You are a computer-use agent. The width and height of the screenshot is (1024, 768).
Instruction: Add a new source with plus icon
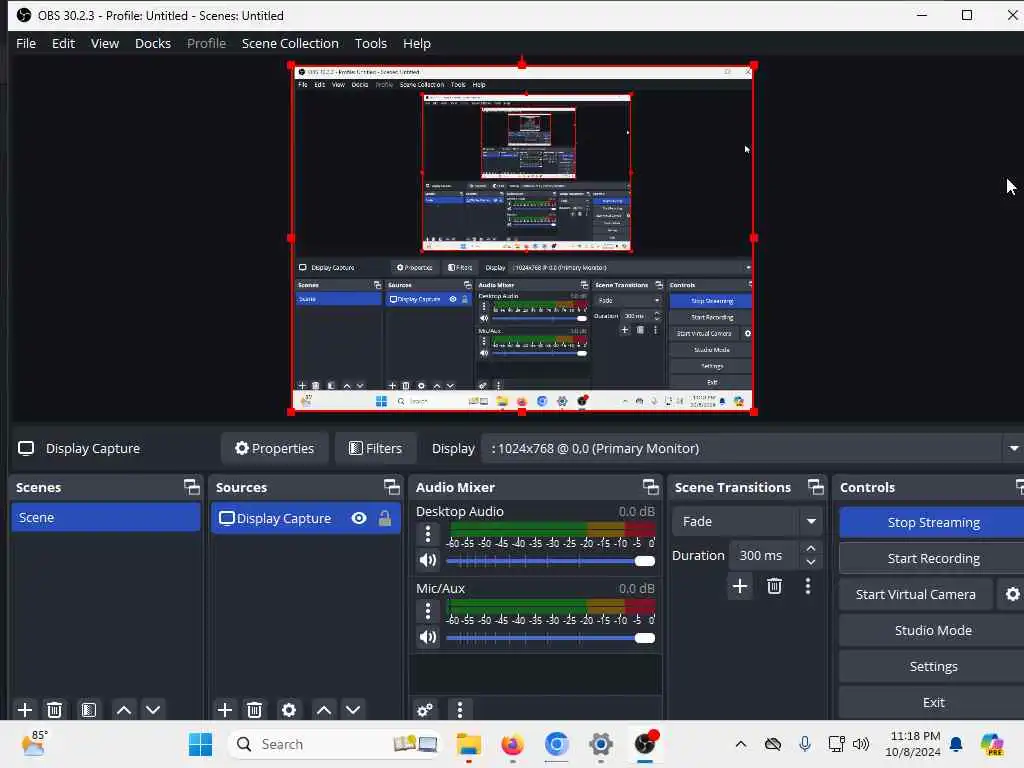(225, 710)
